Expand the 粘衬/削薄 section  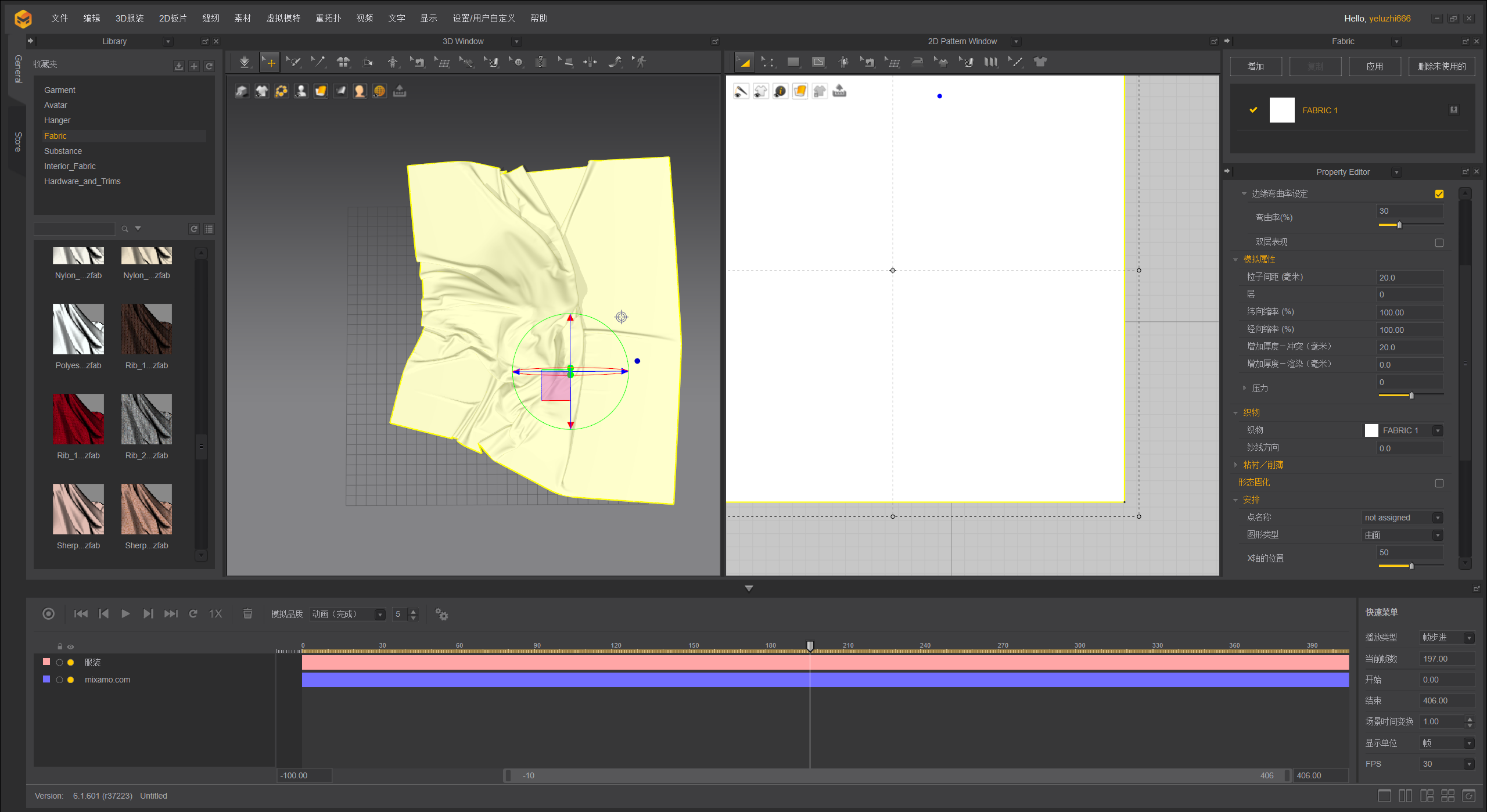tap(1235, 465)
